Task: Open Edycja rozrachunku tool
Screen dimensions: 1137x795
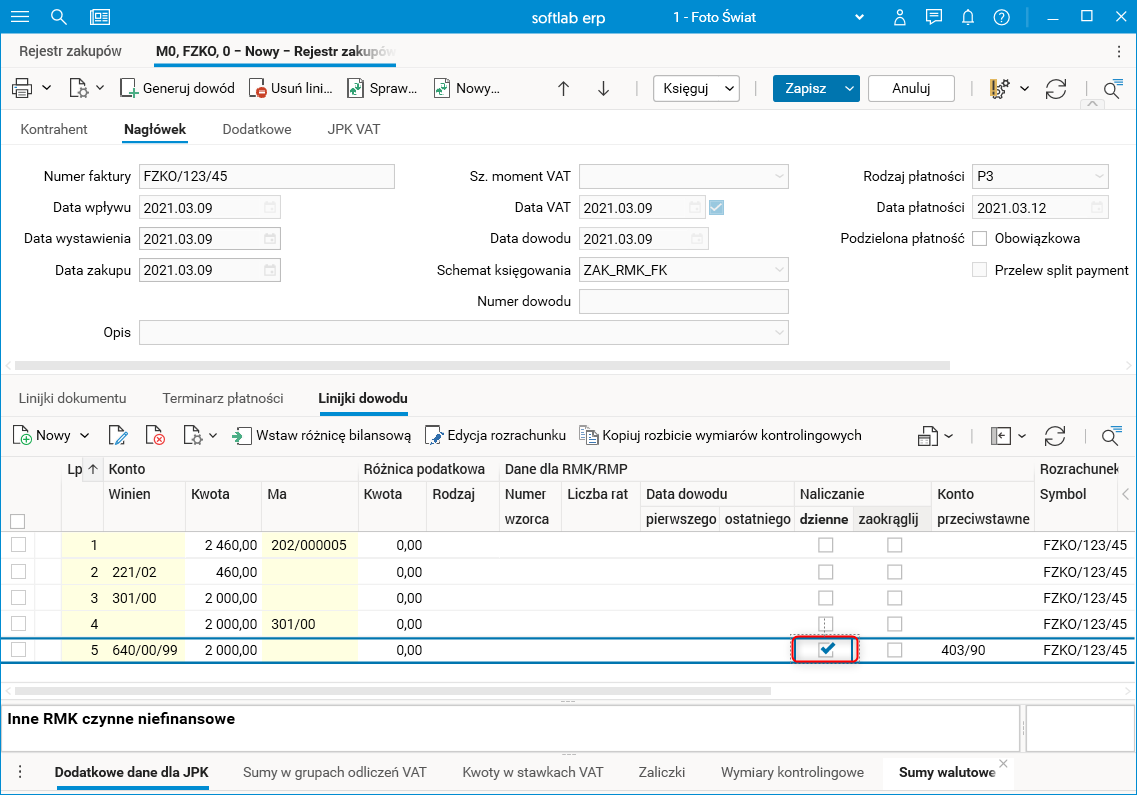Action: point(433,435)
